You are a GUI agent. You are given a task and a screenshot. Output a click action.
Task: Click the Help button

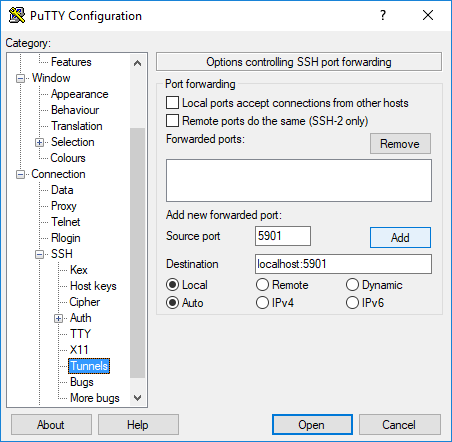pos(138,425)
